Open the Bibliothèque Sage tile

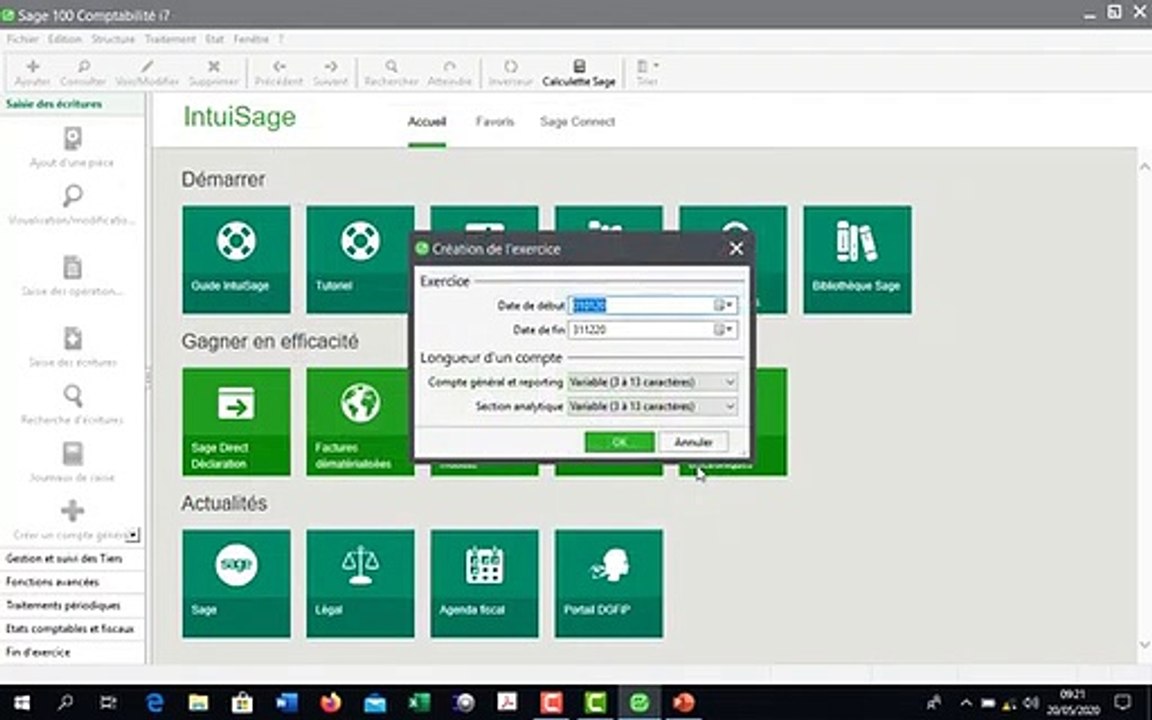point(857,259)
